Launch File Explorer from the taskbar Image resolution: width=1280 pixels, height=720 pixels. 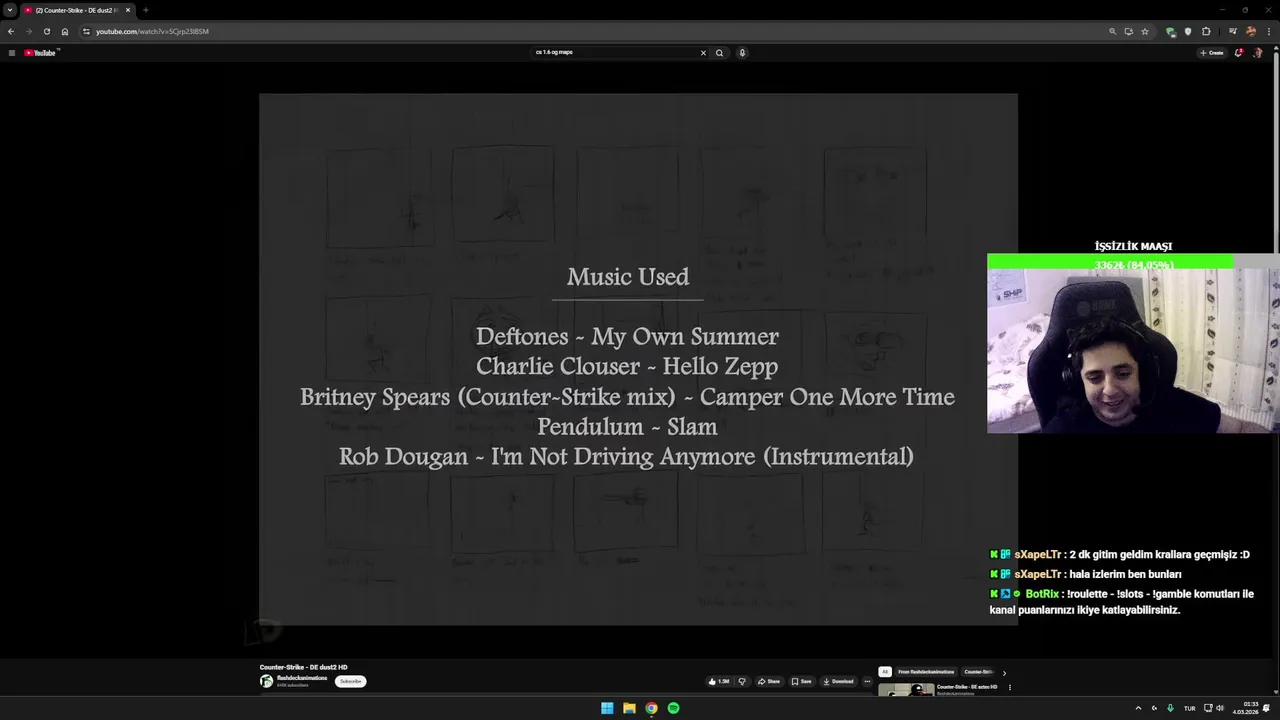pyautogui.click(x=629, y=708)
